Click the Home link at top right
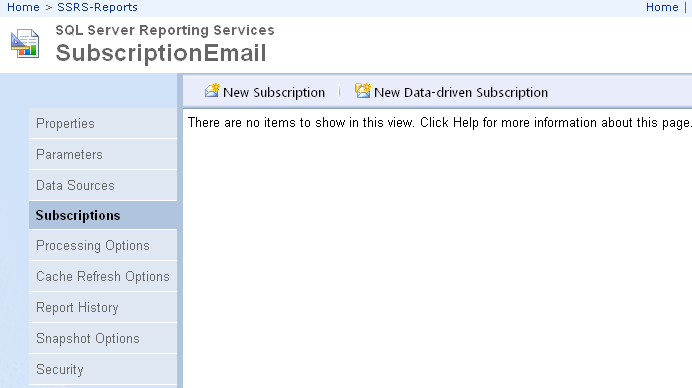This screenshot has height=388, width=692. pyautogui.click(x=662, y=7)
